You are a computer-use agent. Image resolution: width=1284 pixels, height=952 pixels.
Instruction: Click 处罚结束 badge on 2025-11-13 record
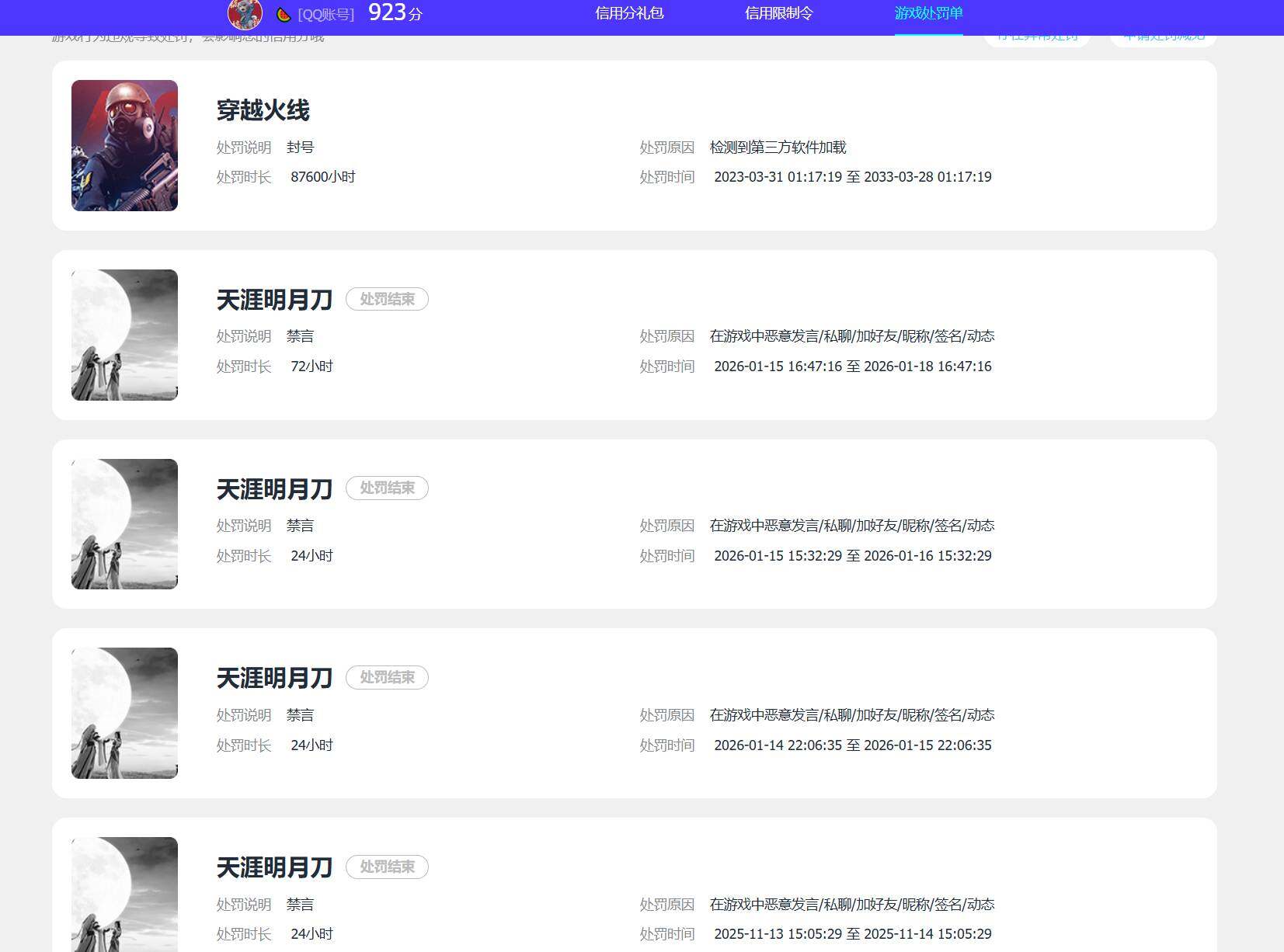click(387, 867)
